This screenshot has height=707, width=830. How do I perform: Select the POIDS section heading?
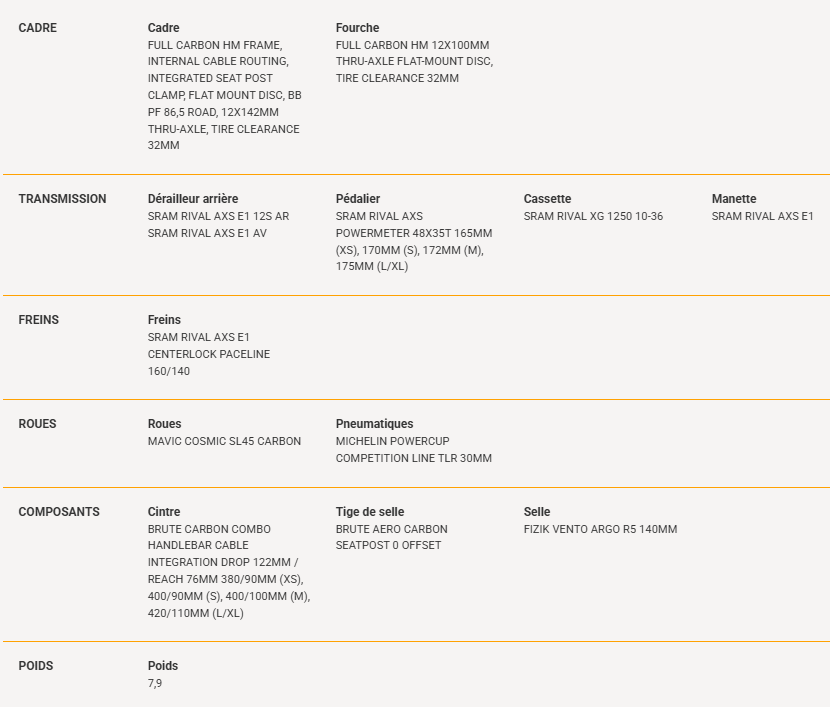click(x=35, y=666)
